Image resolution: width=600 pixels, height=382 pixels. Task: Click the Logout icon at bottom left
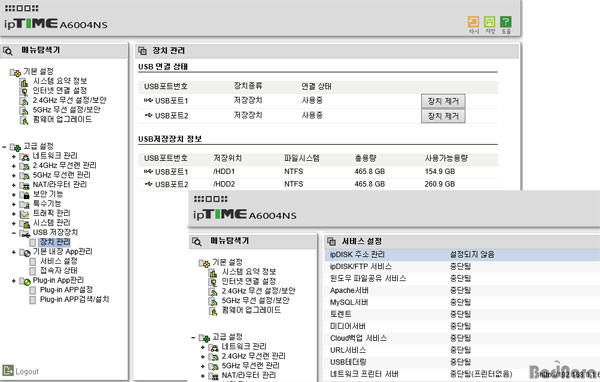[x=8, y=370]
